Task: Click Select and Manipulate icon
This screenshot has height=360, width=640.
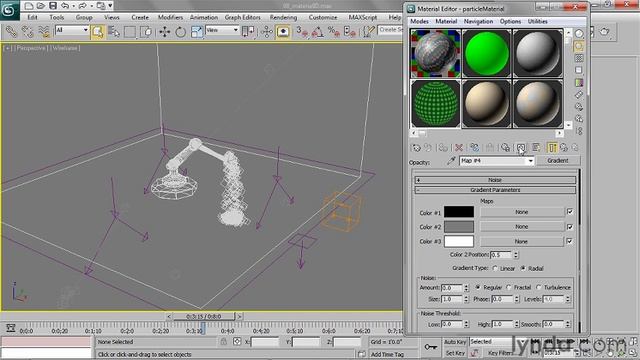Action: click(267, 32)
